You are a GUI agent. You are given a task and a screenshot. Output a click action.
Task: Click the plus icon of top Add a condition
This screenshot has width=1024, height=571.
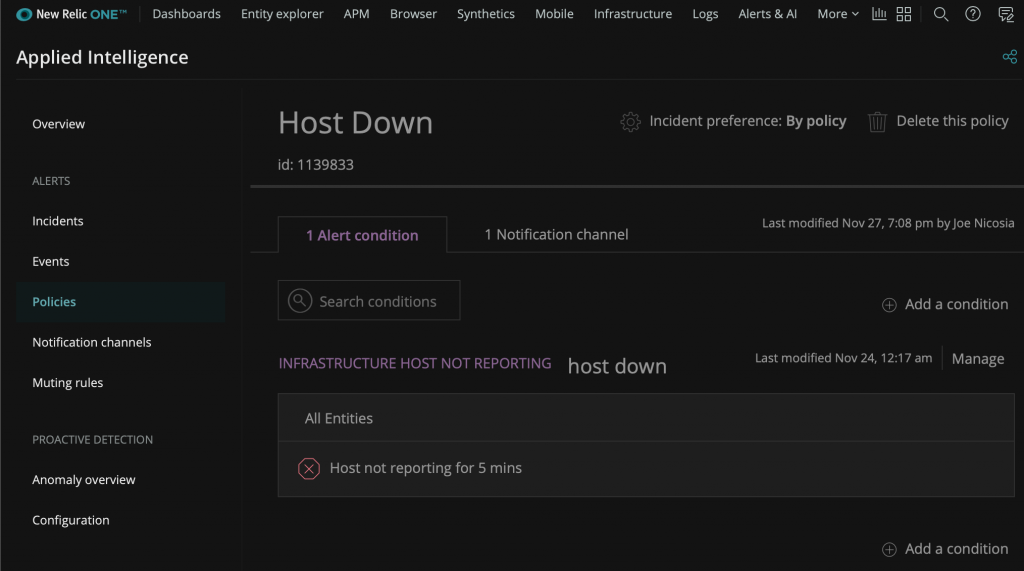point(889,305)
